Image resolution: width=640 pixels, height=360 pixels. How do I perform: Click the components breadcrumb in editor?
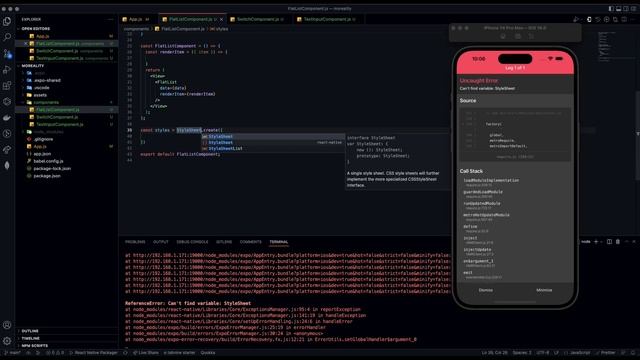click(136, 29)
